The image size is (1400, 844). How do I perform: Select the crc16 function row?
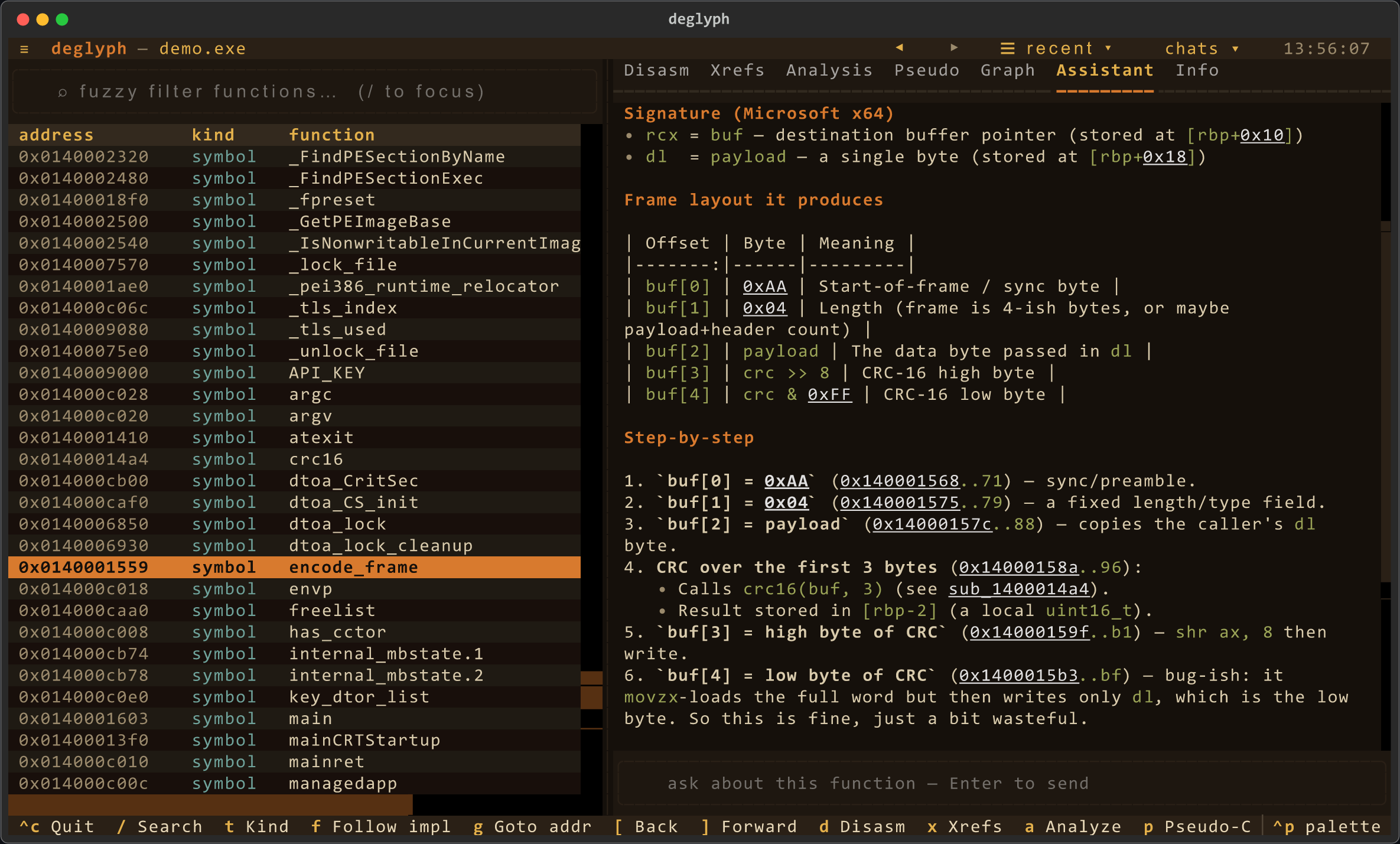(x=294, y=459)
